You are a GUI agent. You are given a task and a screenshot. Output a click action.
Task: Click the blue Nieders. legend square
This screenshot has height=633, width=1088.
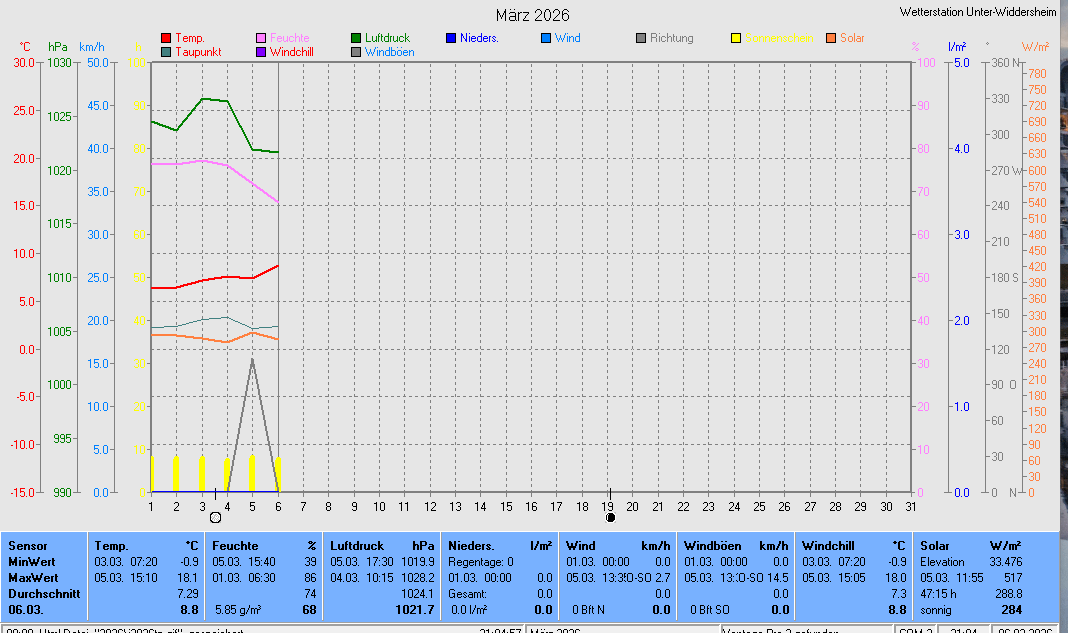(x=451, y=38)
